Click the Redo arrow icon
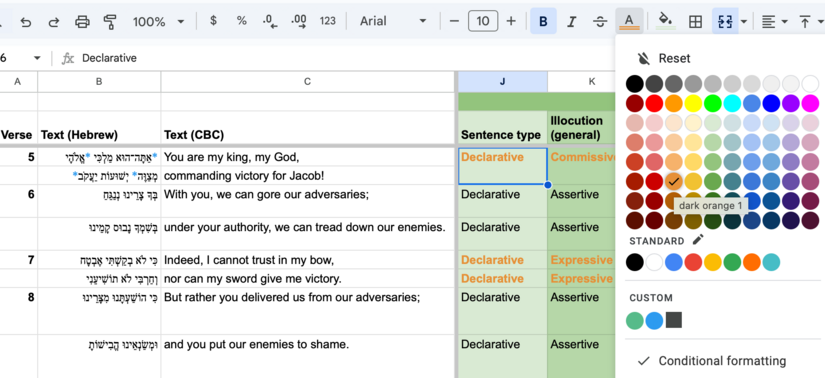 (54, 22)
